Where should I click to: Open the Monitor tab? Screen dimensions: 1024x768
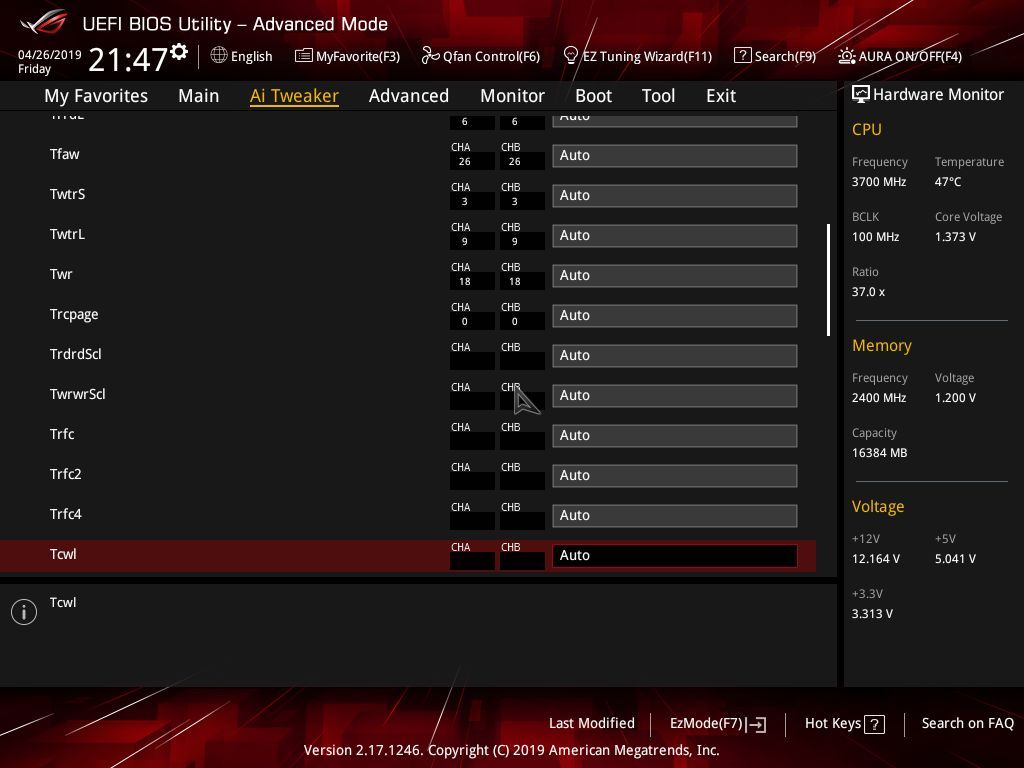coord(512,96)
